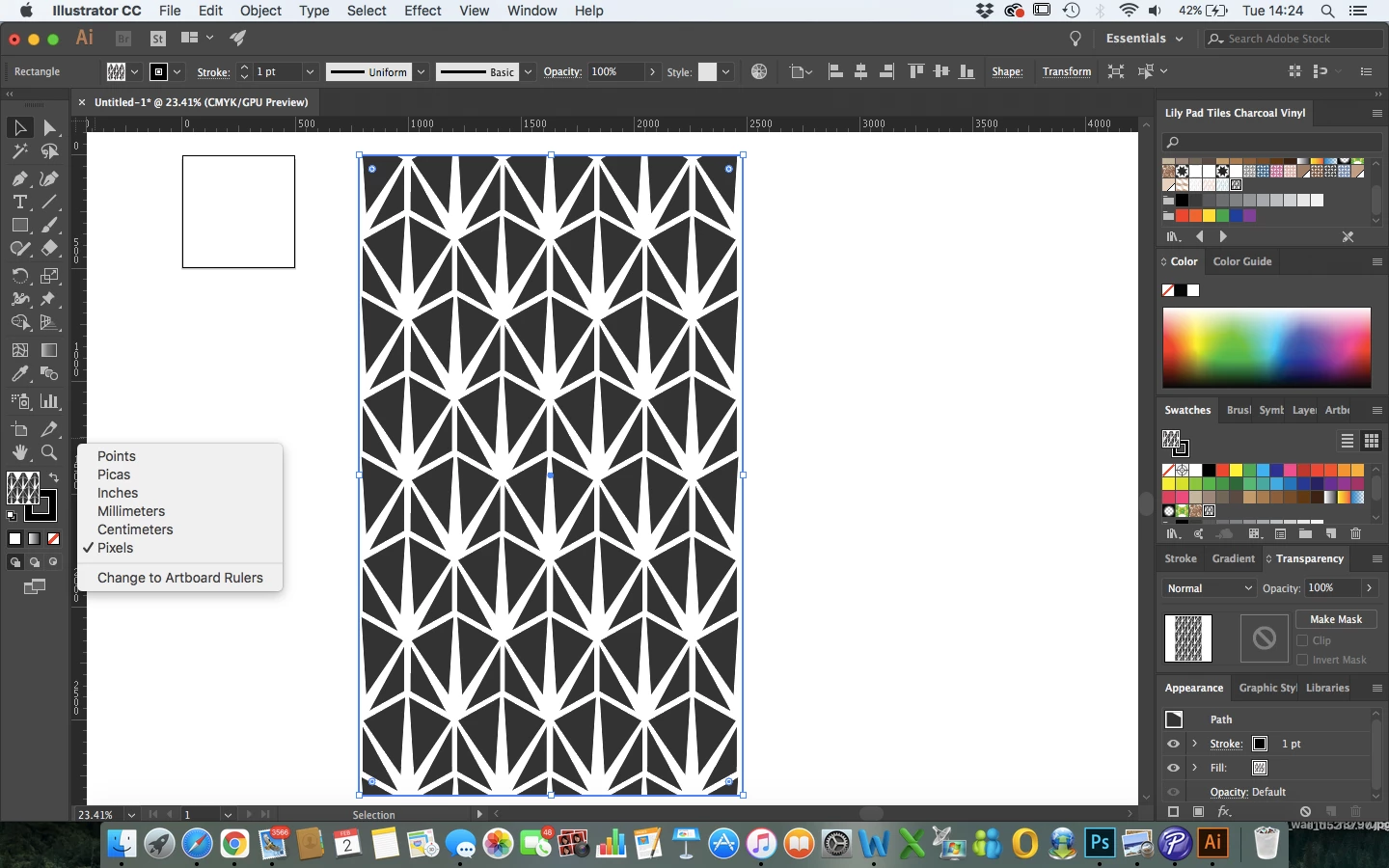
Task: Open the graphic Style dropdown
Action: (x=725, y=71)
